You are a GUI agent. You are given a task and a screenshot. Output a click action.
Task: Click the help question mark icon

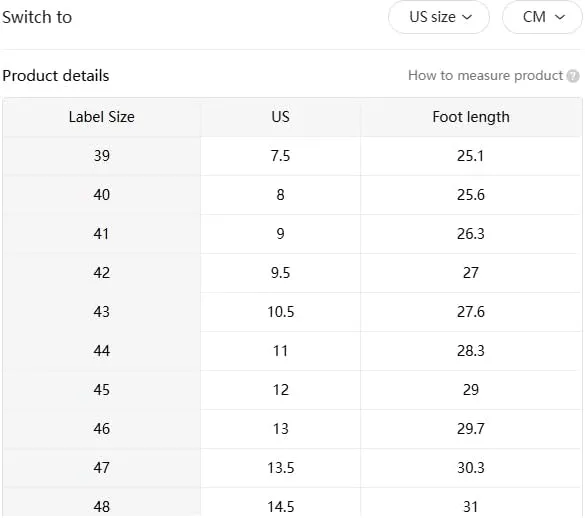click(x=573, y=76)
